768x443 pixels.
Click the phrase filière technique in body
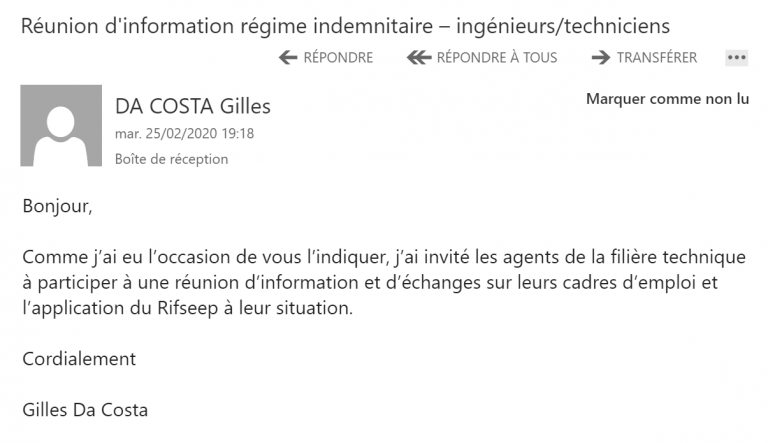point(676,258)
